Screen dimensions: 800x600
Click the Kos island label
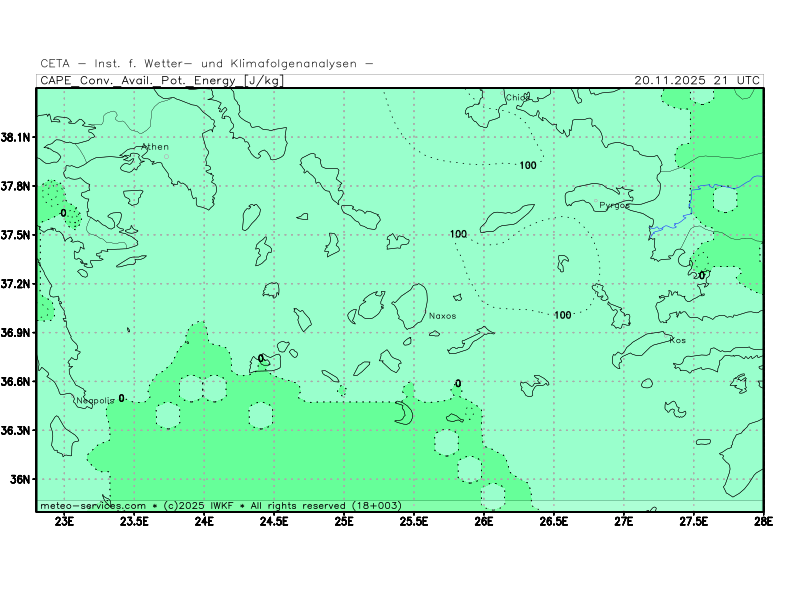point(677,340)
